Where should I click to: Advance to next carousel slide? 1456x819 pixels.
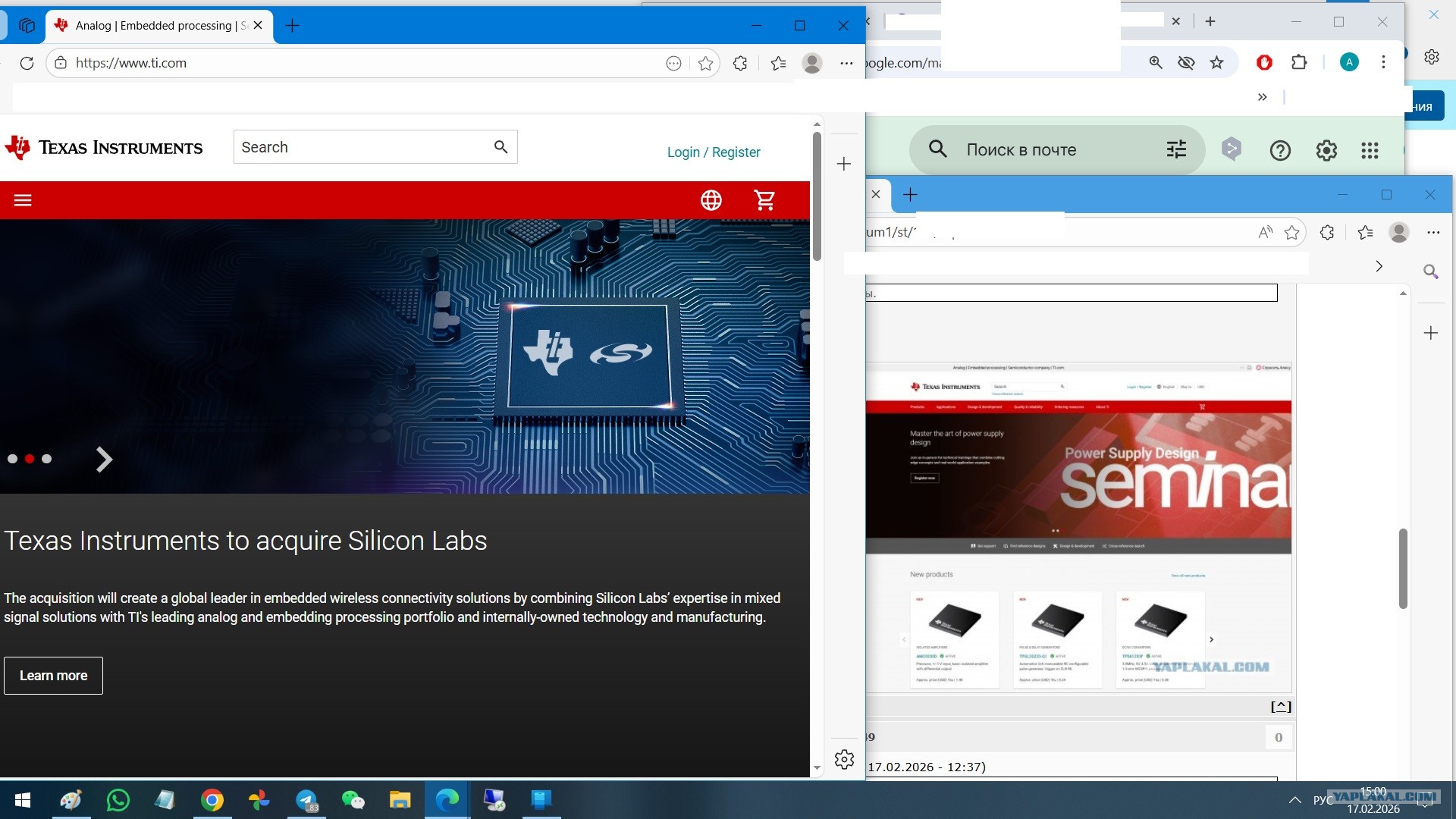point(104,460)
